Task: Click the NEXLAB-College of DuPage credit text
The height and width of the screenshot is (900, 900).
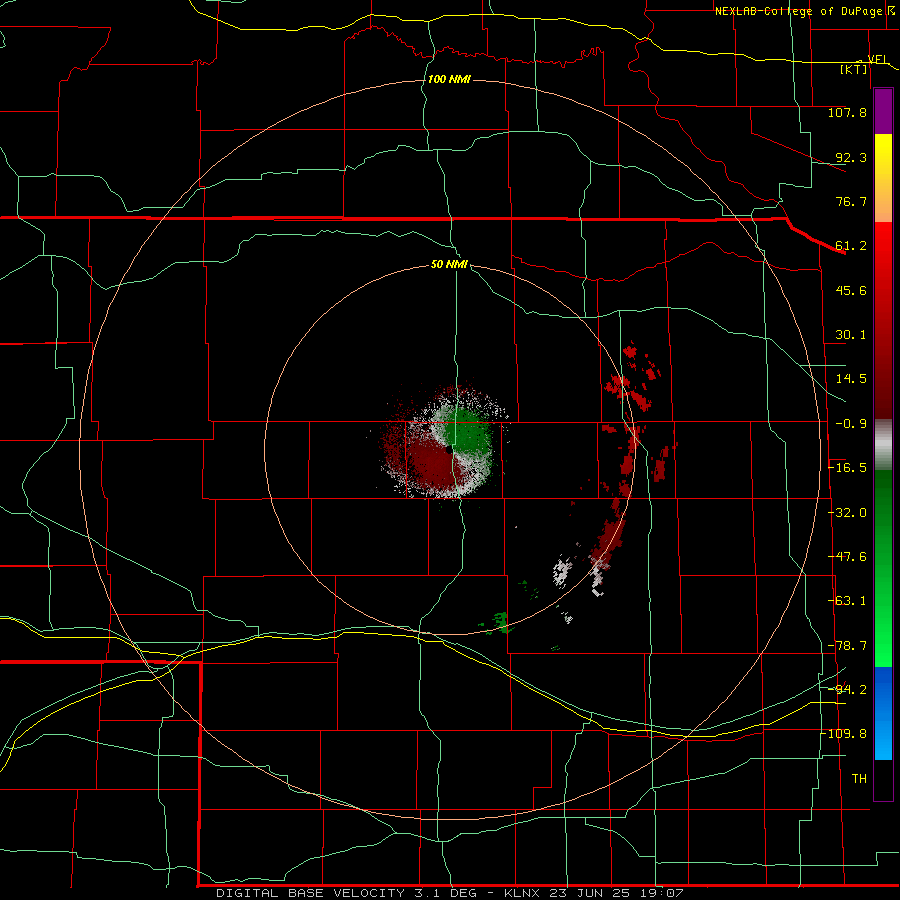Action: pyautogui.click(x=800, y=11)
